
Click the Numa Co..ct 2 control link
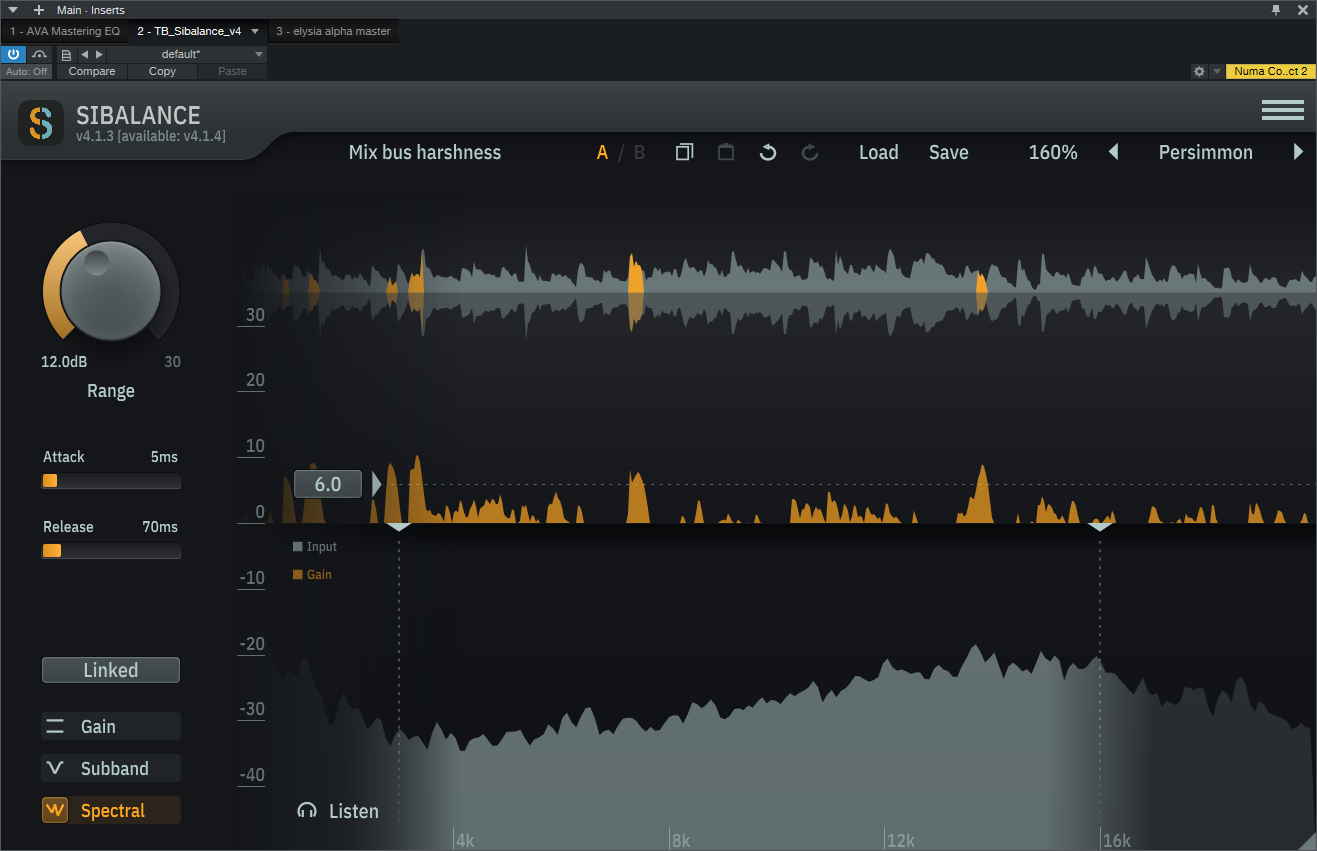pyautogui.click(x=1270, y=72)
